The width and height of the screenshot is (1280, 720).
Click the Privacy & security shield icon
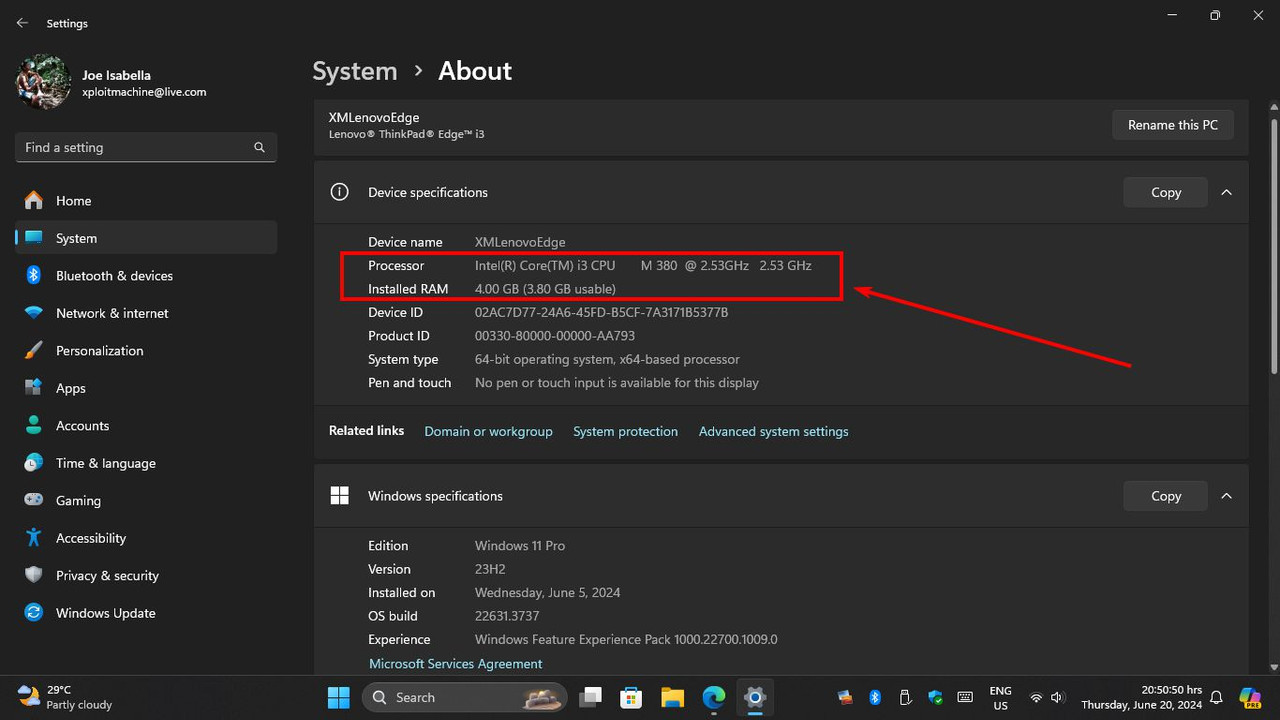[x=34, y=575]
